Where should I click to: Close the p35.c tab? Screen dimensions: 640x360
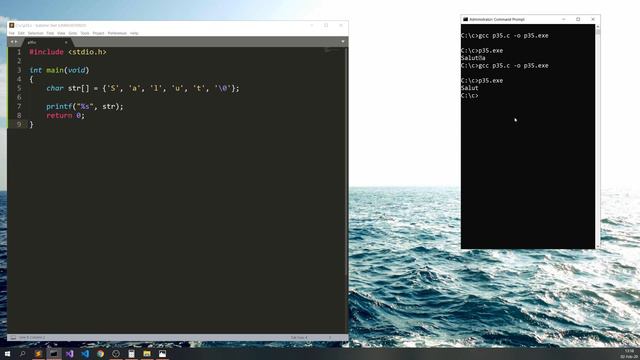coord(66,42)
